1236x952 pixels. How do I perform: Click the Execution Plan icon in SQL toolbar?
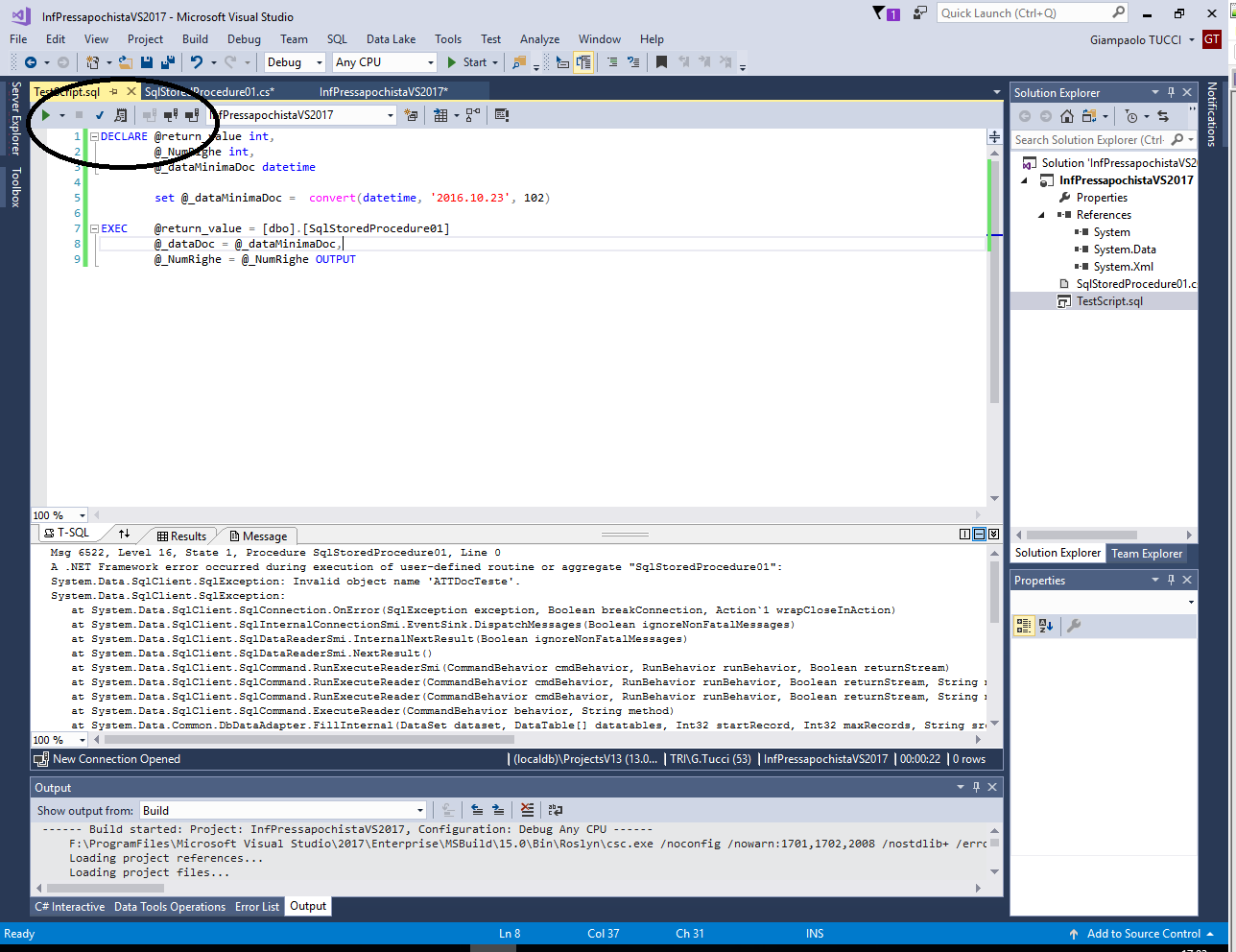click(x=473, y=115)
